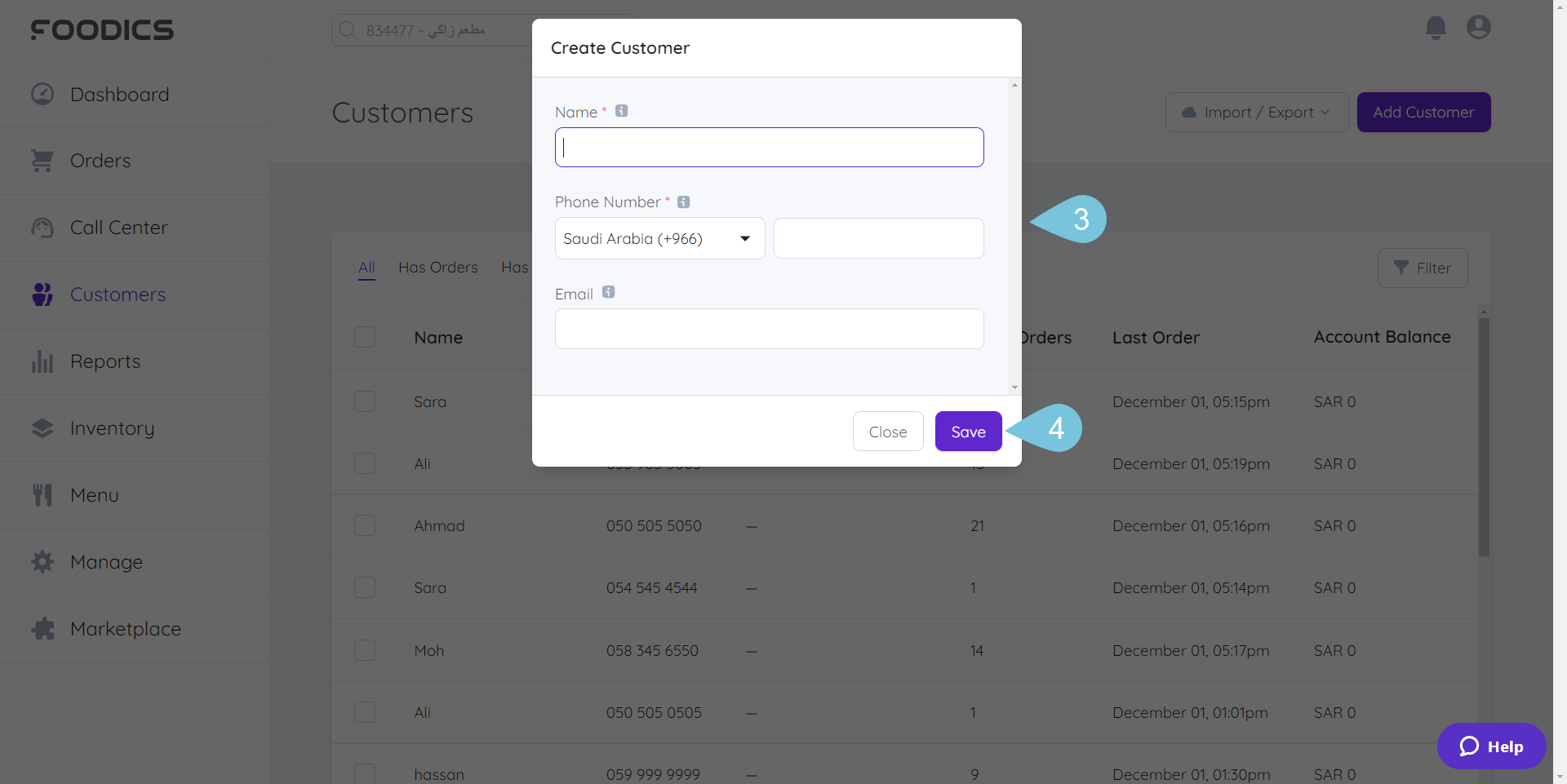
Task: Switch to the Has Orders tab
Action: point(438,267)
